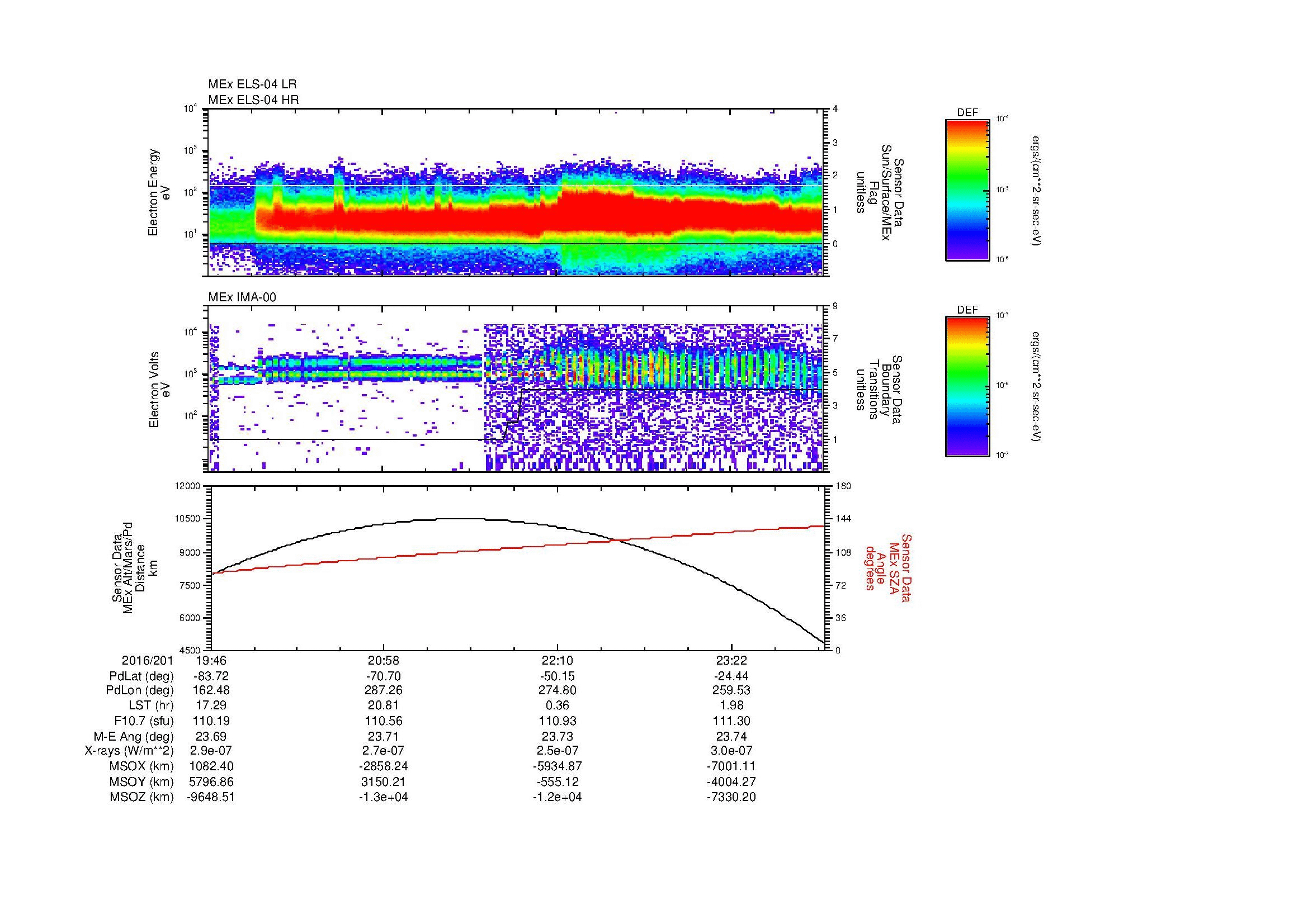Select X-rays value '2.9e-07'
This screenshot has height=924, width=1308.
point(211,751)
